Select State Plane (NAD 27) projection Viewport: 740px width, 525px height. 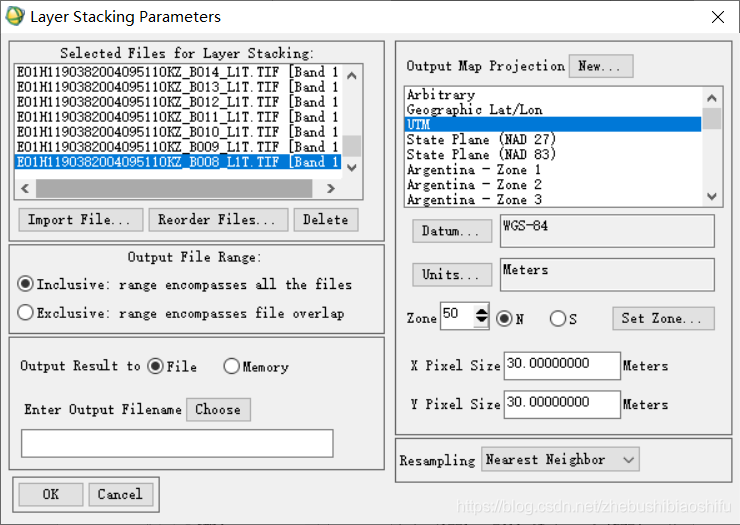[553, 140]
